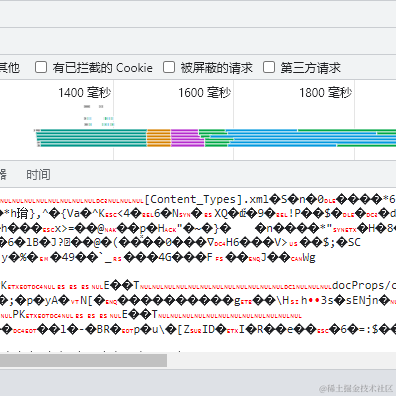Click the horizontal scrollbar thumb of the response
Image resolution: width=396 pixels, height=396 pixels.
[83, 360]
